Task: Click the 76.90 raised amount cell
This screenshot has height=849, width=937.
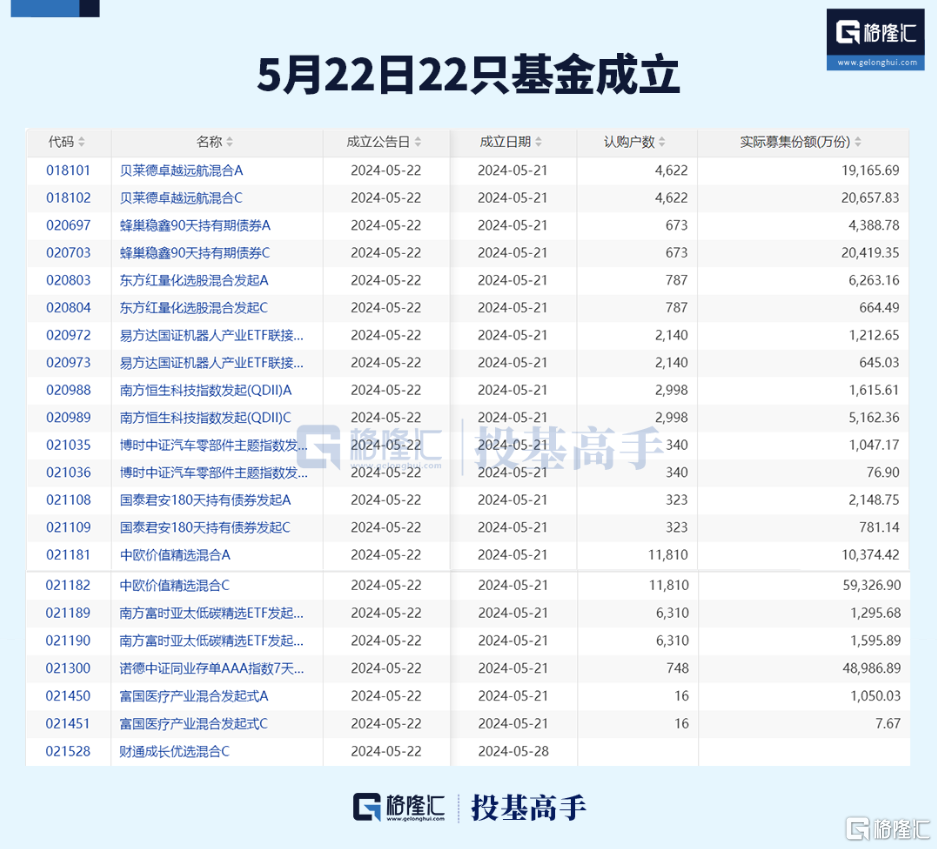Action: point(883,473)
